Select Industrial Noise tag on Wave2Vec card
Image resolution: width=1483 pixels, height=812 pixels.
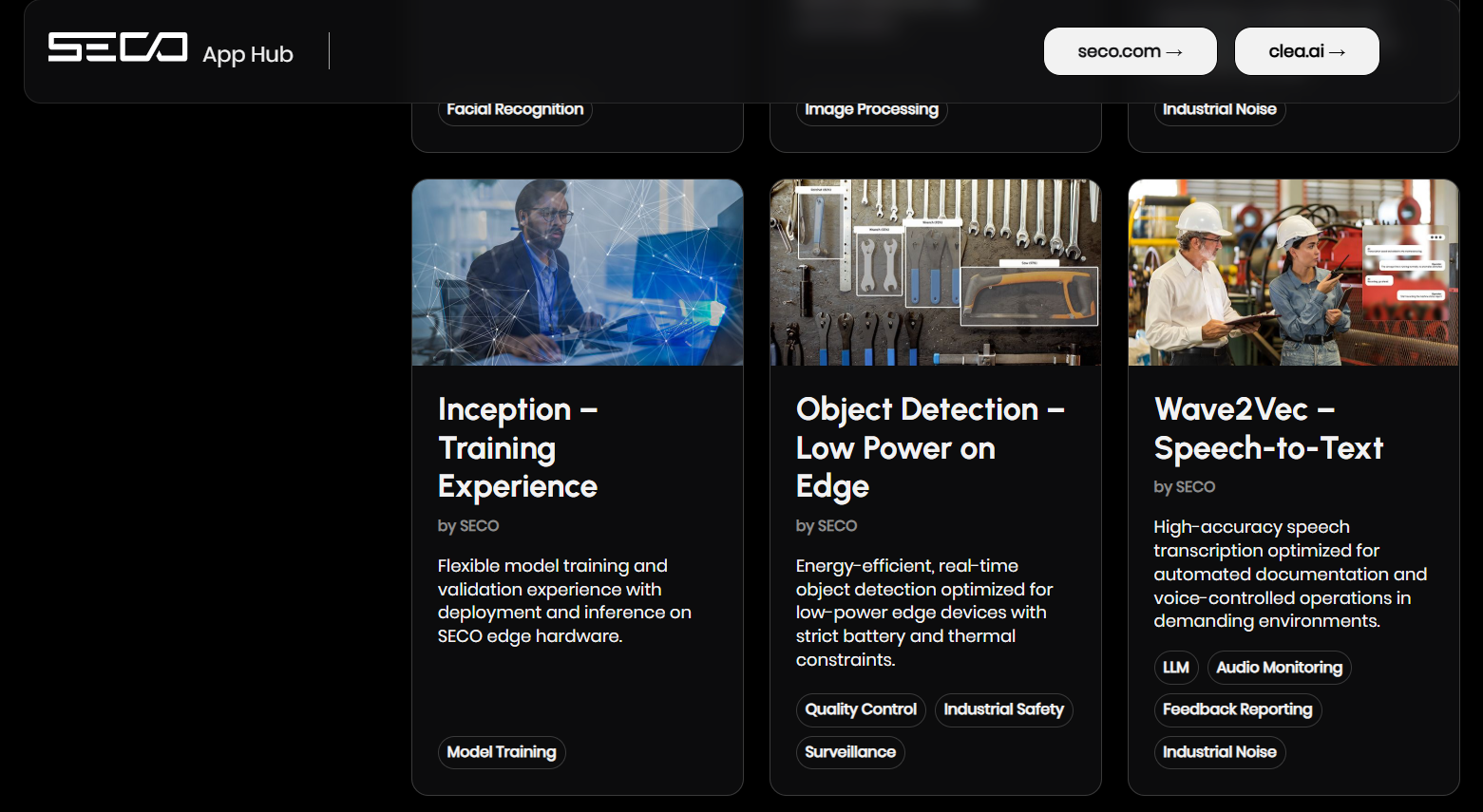pyautogui.click(x=1220, y=752)
